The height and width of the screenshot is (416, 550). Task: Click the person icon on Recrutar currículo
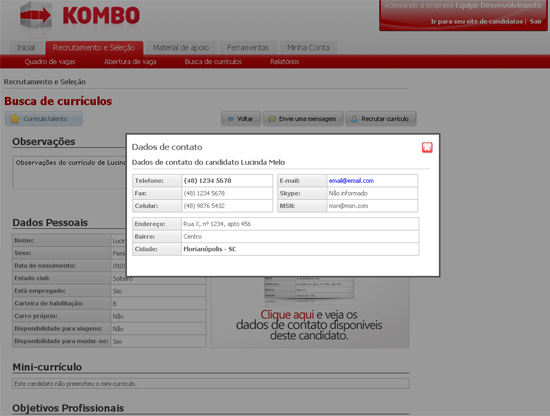click(x=354, y=119)
